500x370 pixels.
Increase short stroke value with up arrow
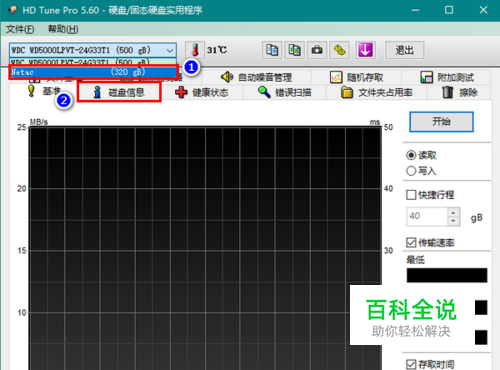(453, 212)
